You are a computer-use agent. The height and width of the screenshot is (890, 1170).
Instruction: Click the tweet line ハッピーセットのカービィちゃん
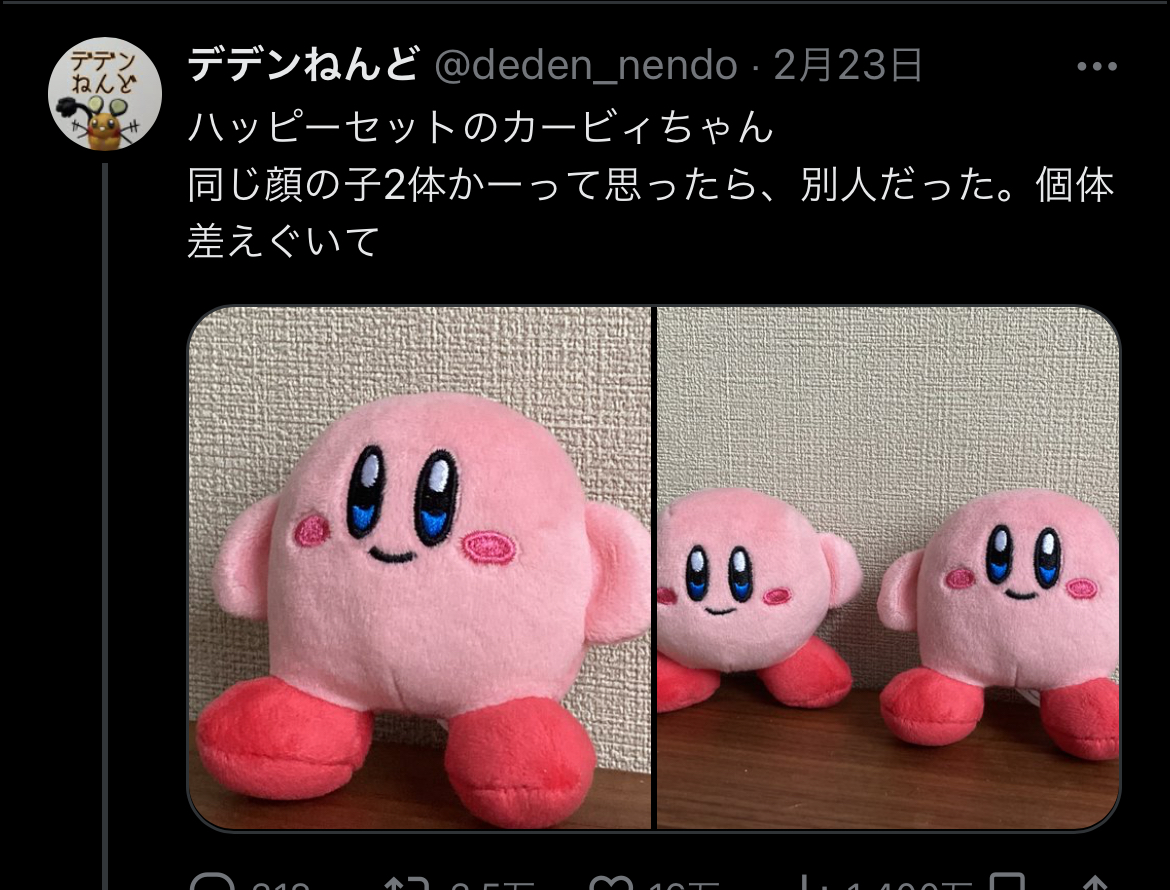coord(481,126)
